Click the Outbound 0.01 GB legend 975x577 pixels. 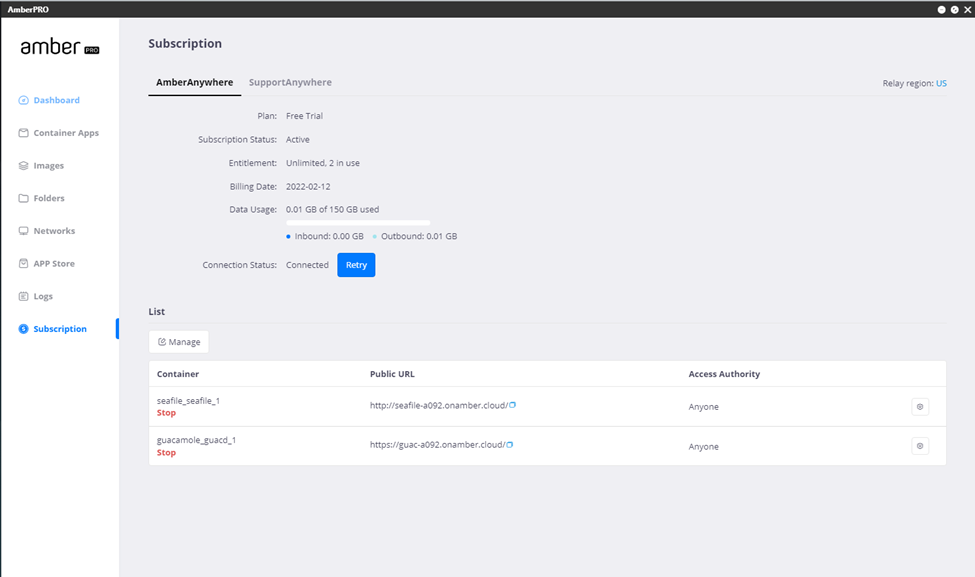415,236
